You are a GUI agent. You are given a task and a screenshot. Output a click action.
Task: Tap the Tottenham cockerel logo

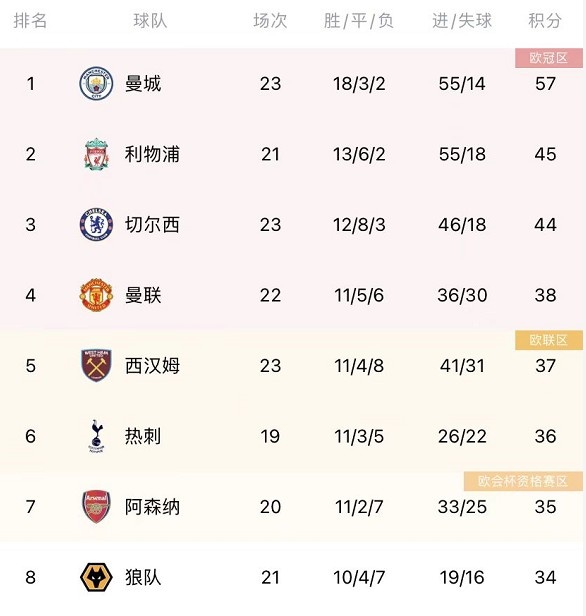click(x=96, y=436)
